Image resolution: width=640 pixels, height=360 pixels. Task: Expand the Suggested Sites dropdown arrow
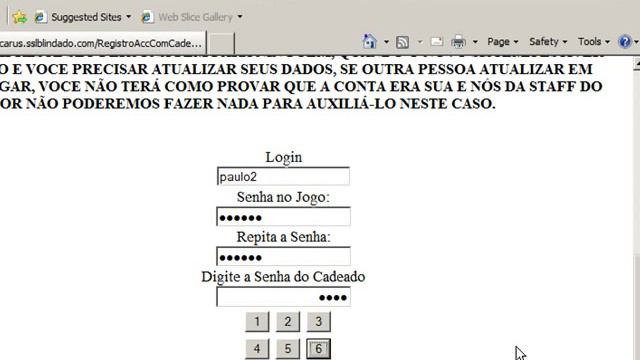129,17
